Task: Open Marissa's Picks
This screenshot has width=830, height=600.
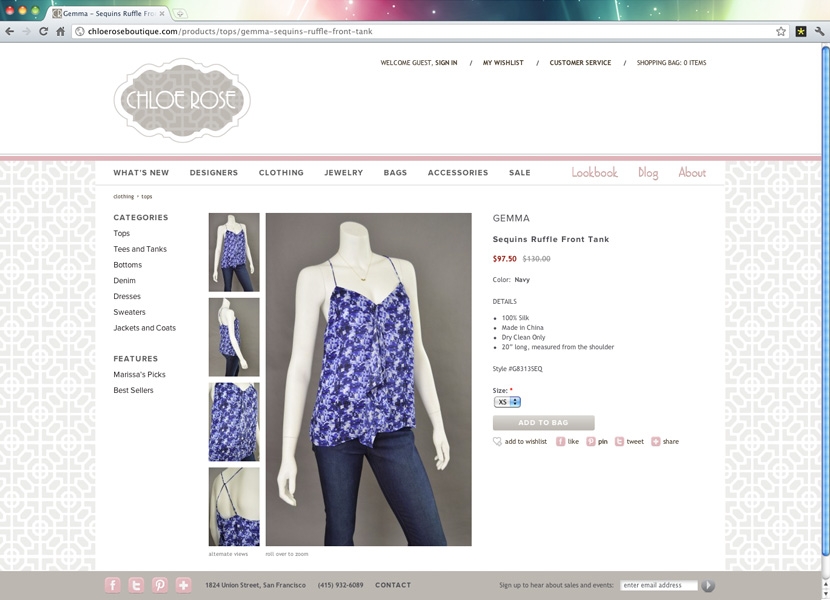Action: tap(139, 374)
